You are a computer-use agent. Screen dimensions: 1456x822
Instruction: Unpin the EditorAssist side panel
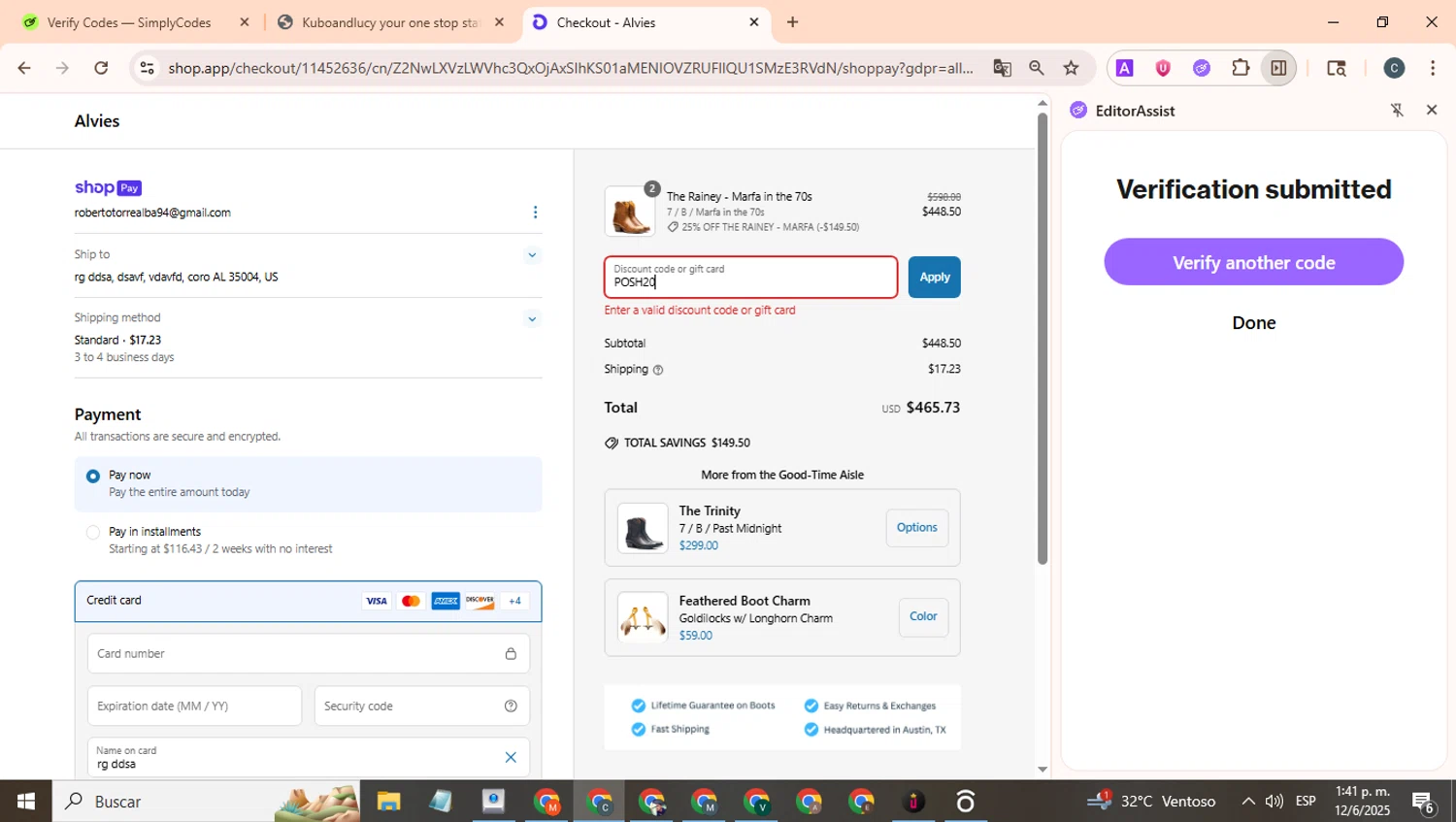point(1397,111)
